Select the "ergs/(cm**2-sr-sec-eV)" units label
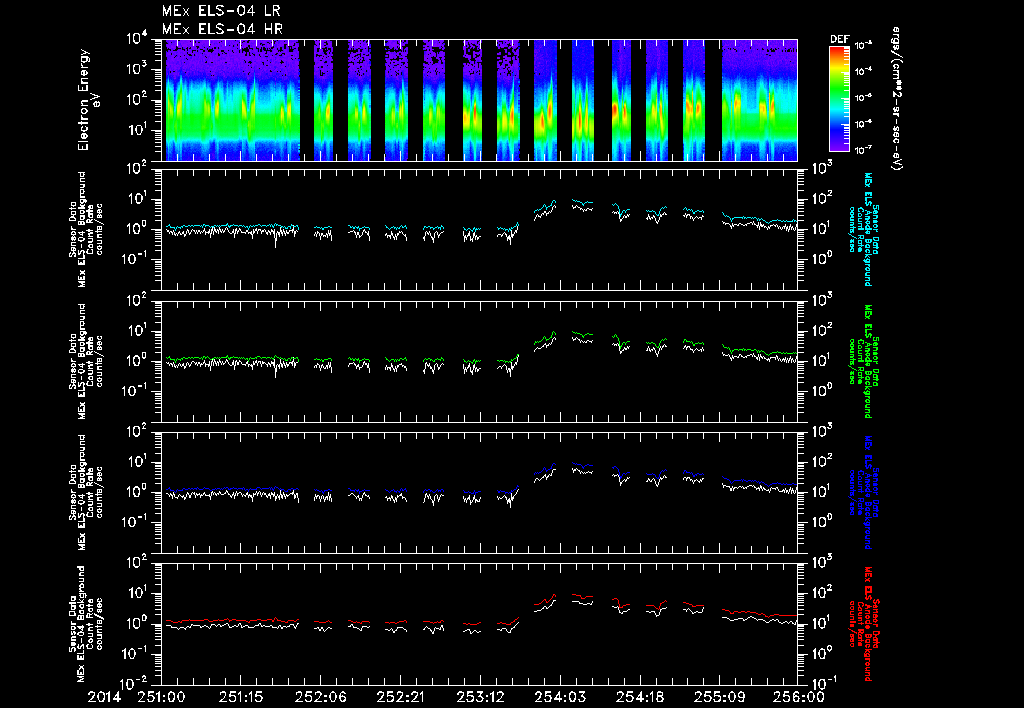 (896, 99)
